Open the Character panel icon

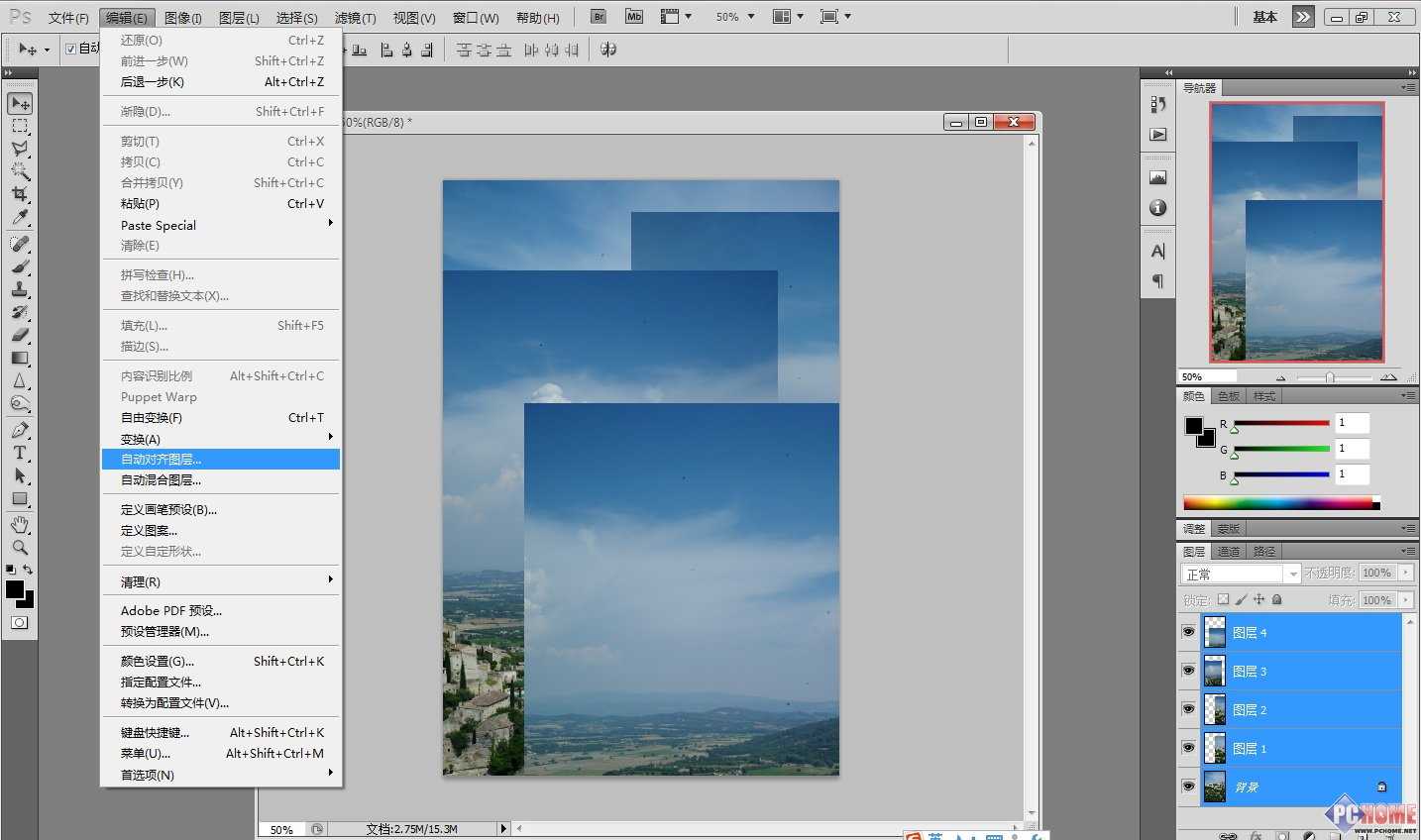click(1157, 252)
